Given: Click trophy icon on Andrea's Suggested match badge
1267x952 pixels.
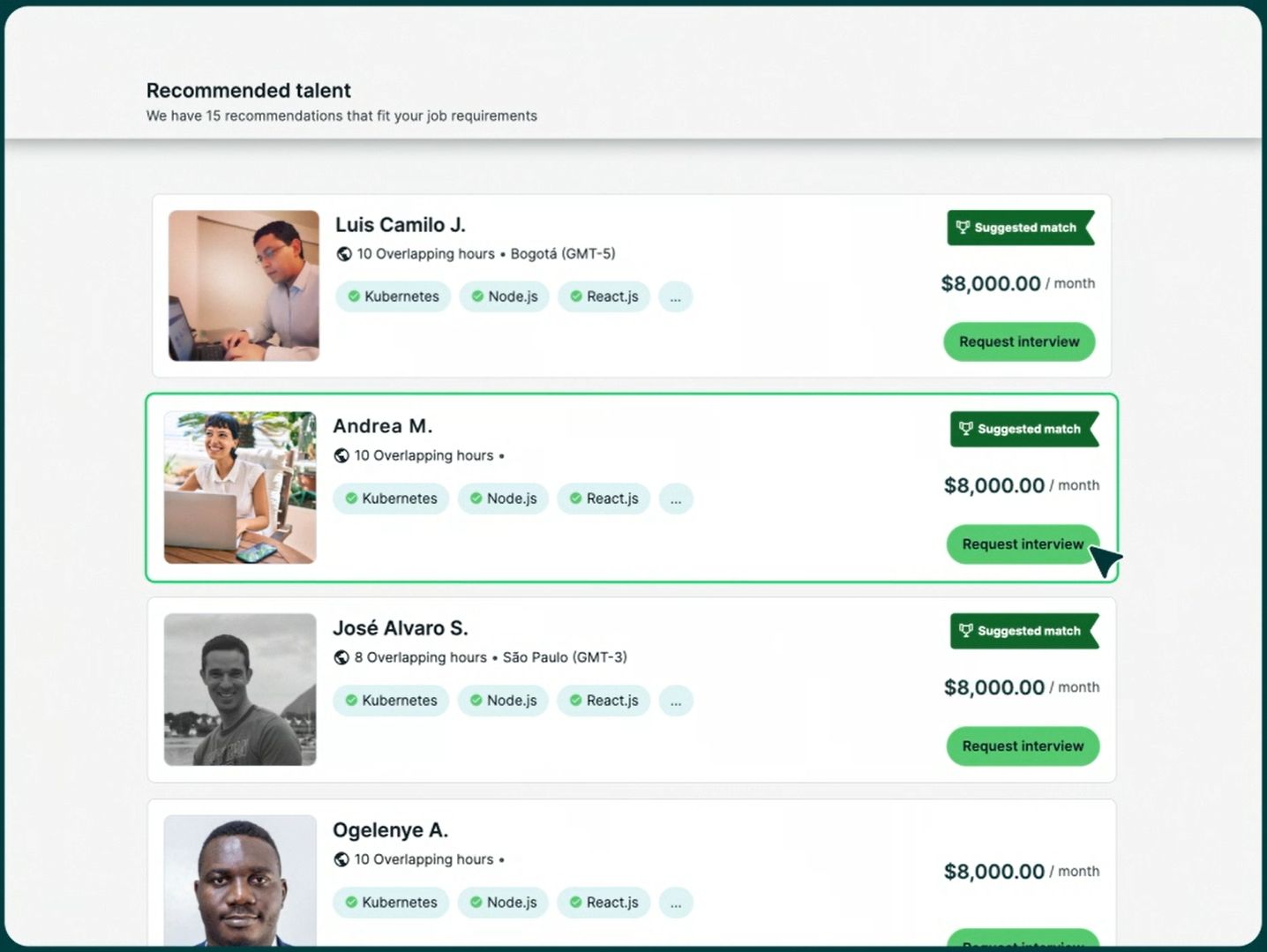Looking at the screenshot, I should 966,430.
